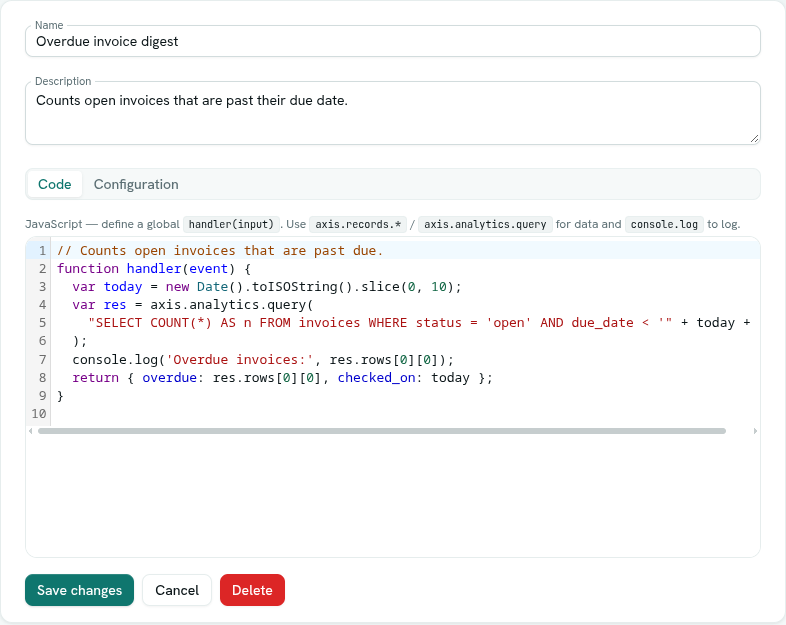The image size is (786, 625).
Task: Click 'function handler(event)' code line
Action: coord(153,269)
